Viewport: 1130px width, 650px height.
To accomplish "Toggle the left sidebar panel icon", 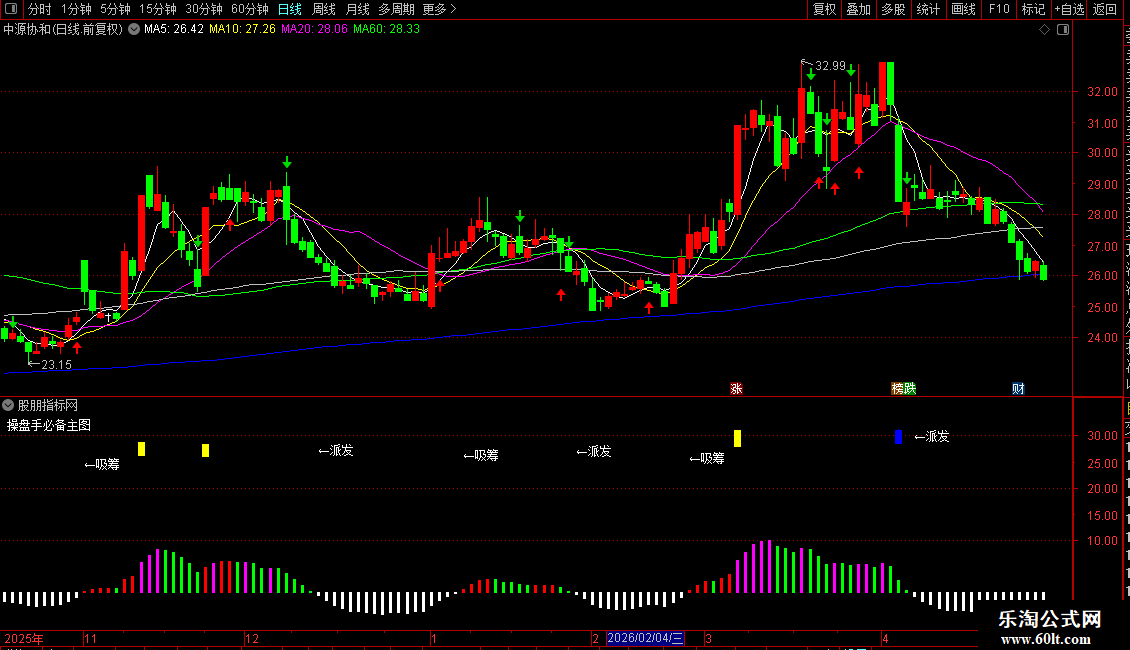I will (x=11, y=9).
